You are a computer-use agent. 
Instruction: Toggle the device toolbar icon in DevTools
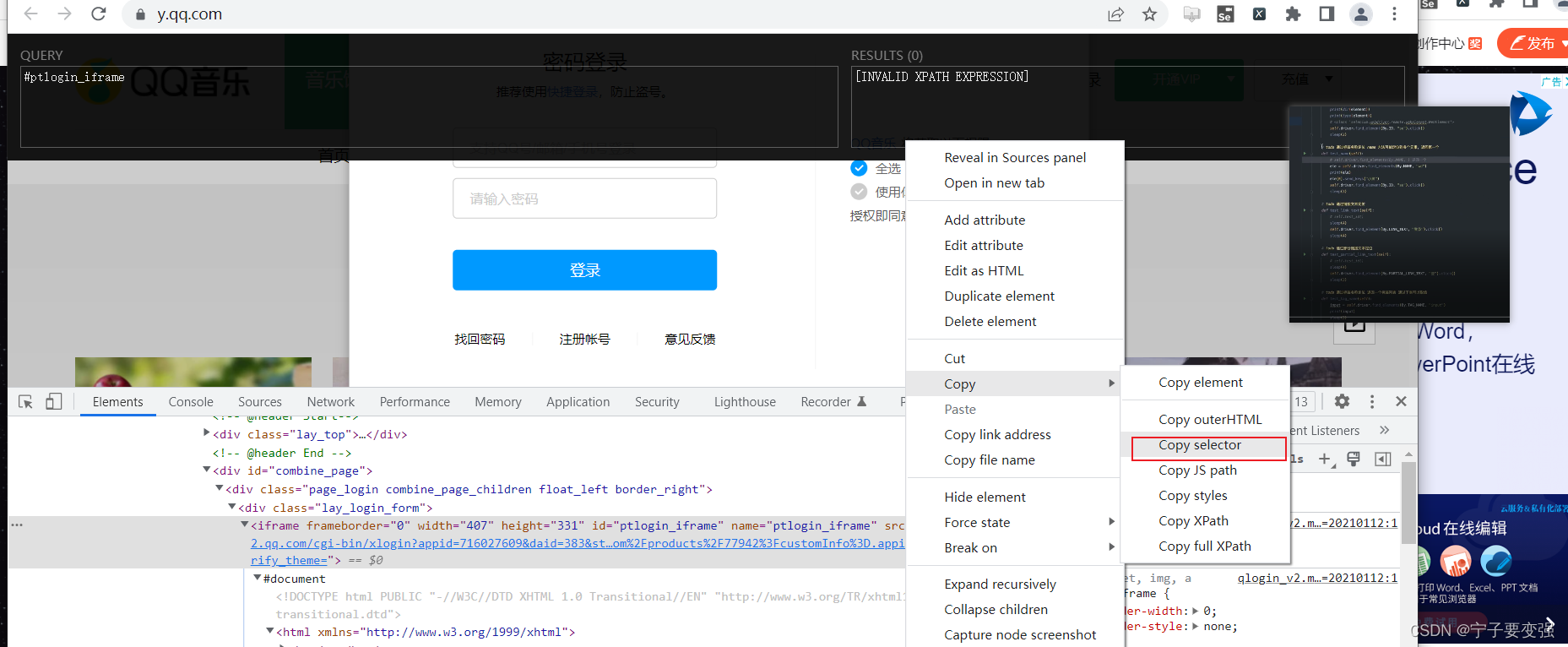[x=53, y=402]
